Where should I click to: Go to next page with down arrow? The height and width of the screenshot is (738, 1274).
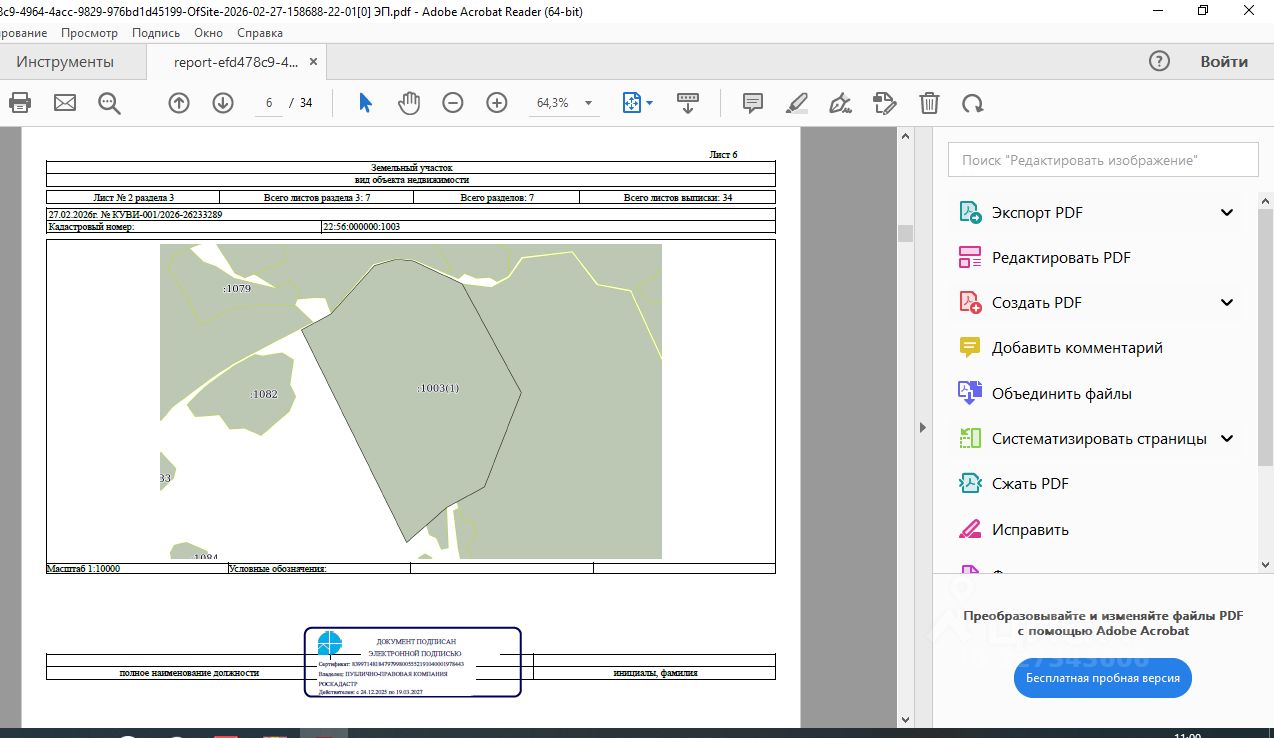(x=222, y=103)
